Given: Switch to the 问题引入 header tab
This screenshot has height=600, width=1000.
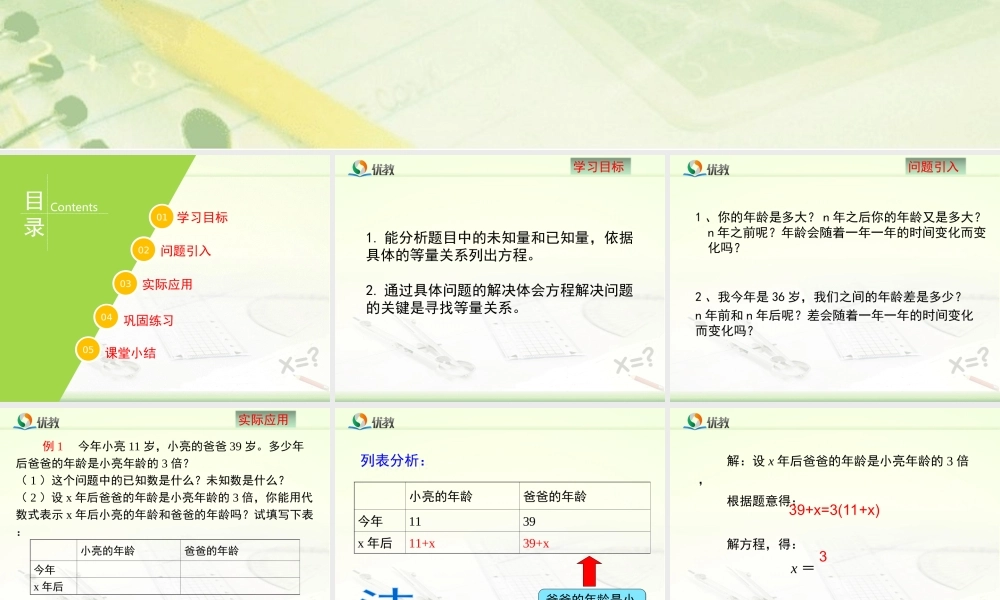Looking at the screenshot, I should [x=934, y=165].
